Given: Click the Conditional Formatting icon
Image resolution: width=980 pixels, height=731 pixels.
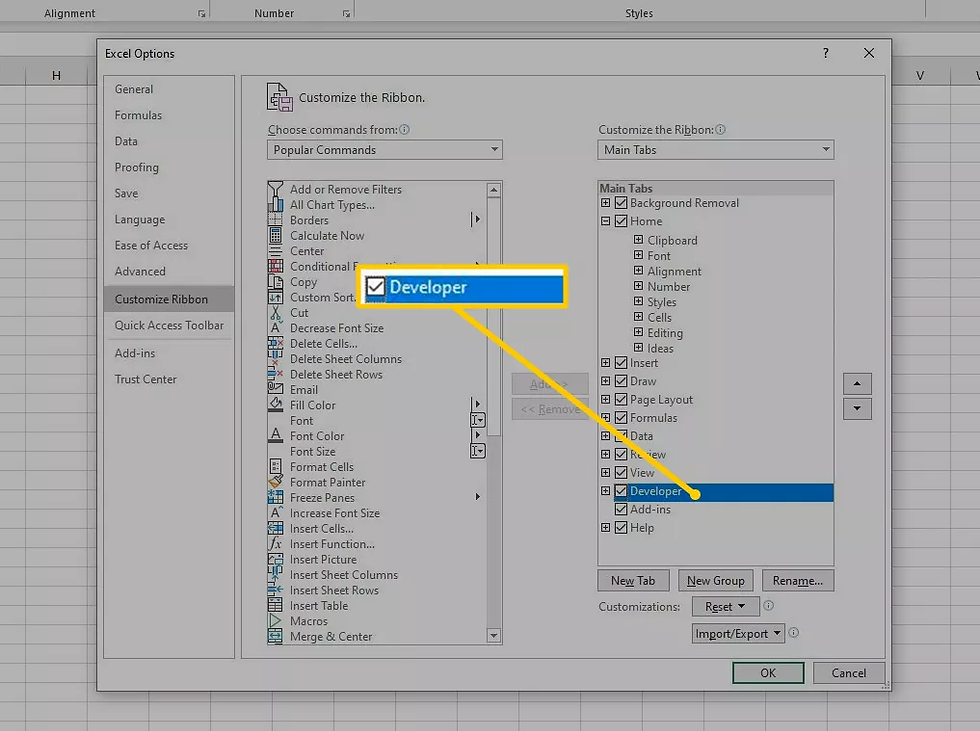Looking at the screenshot, I should 275,266.
